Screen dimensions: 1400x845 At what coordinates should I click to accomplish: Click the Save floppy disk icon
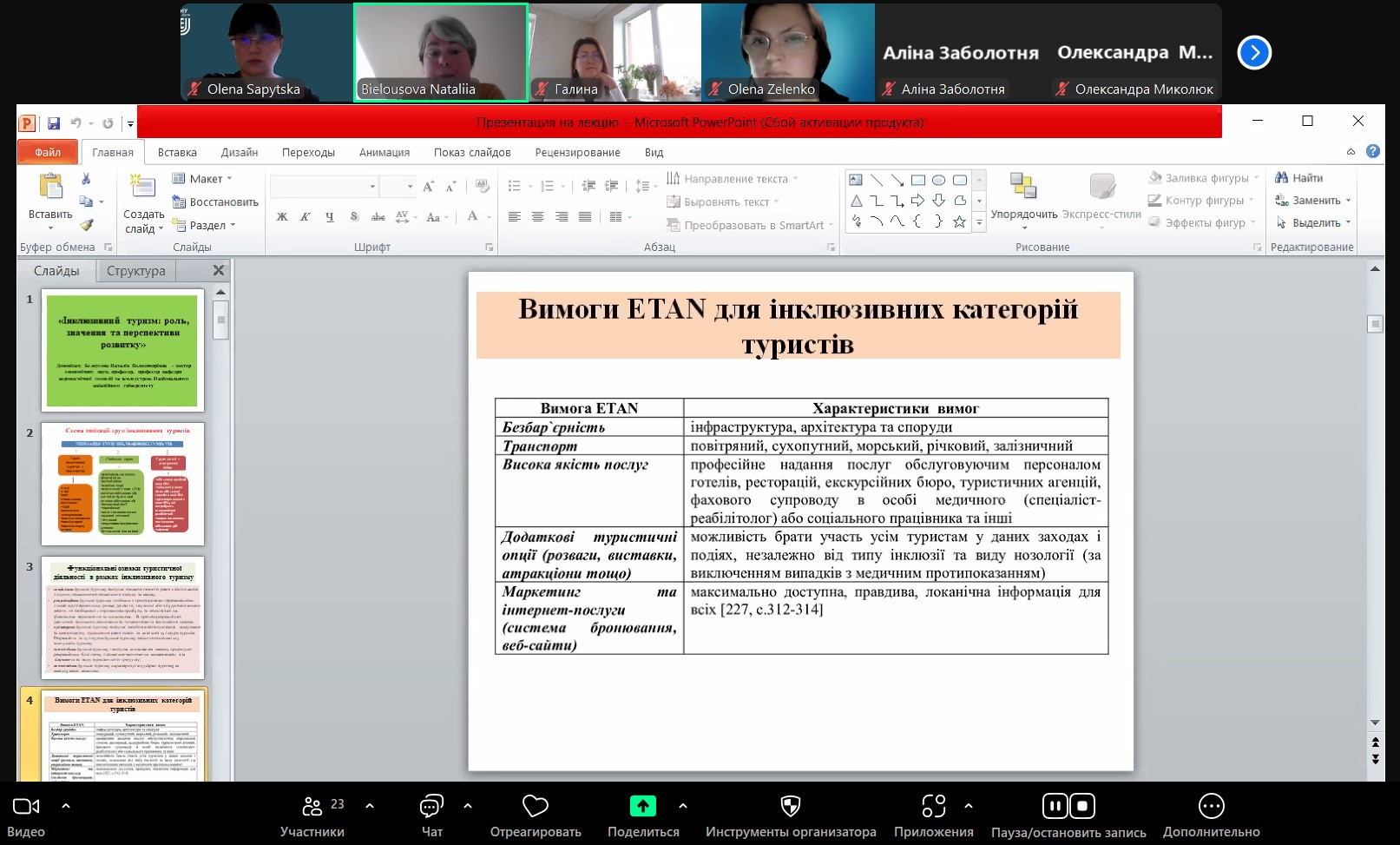click(x=54, y=123)
